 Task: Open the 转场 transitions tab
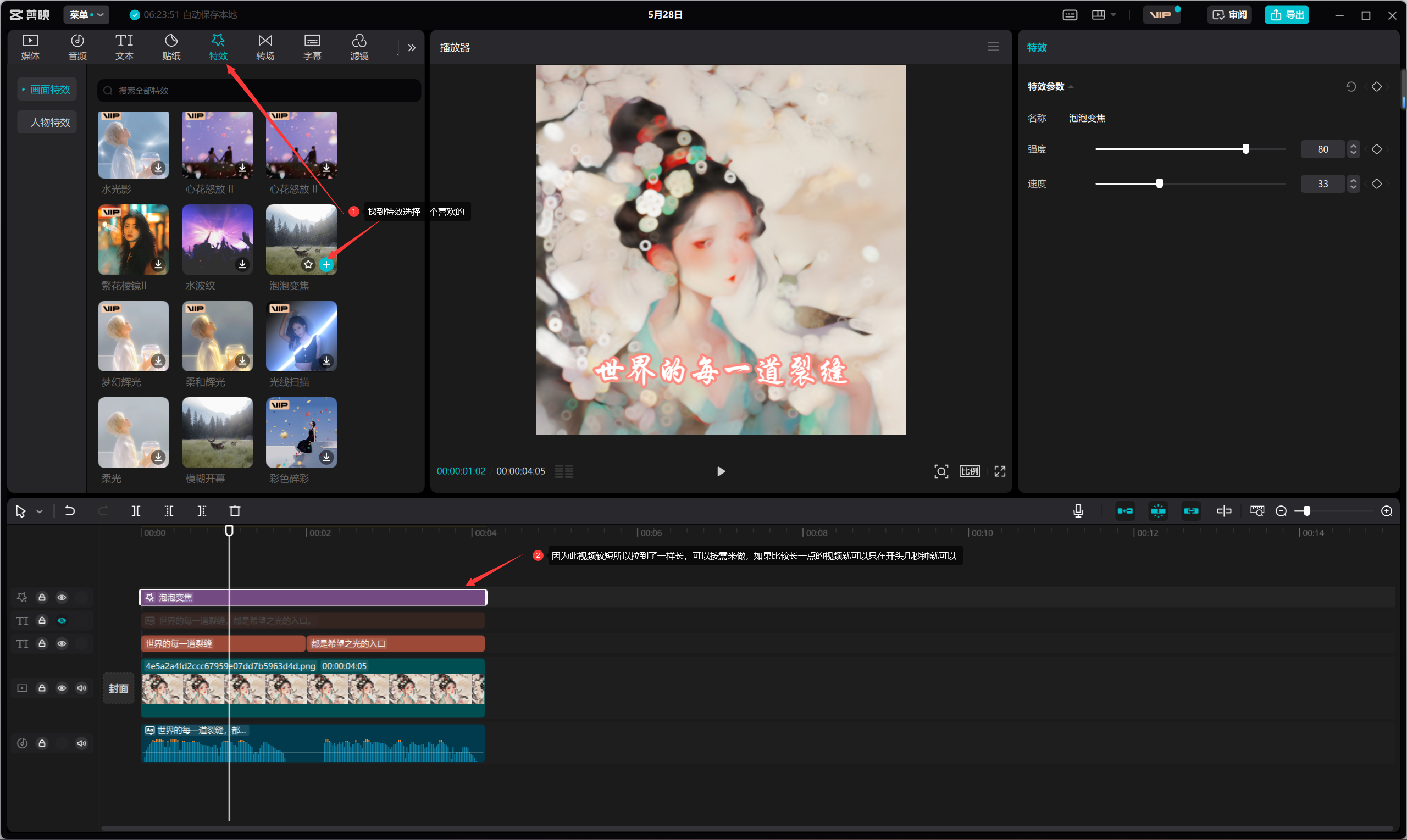[x=265, y=47]
